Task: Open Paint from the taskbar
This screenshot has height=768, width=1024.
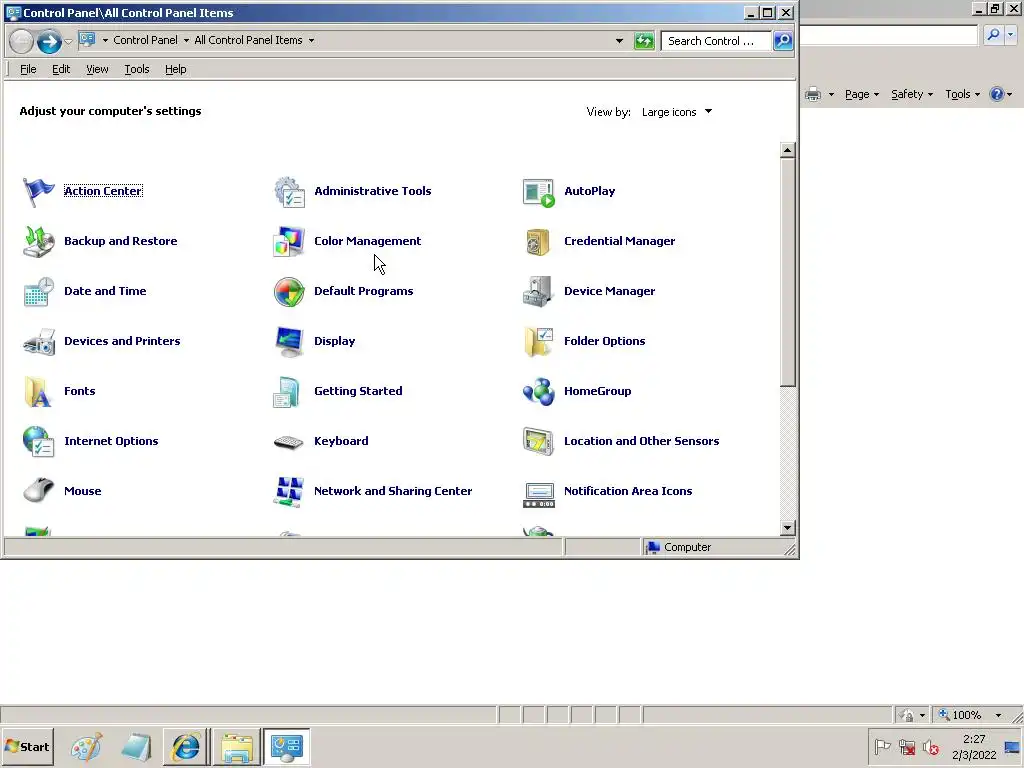Action: coord(87,747)
